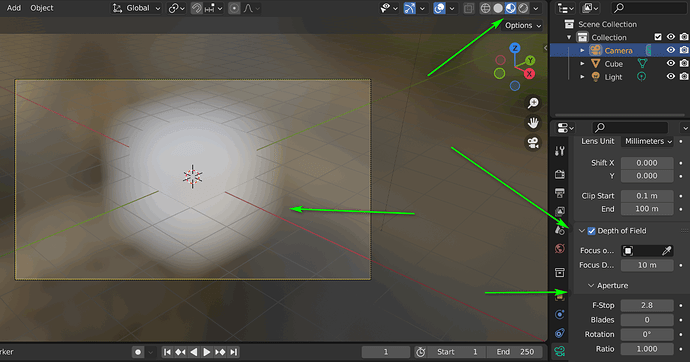Expand the Light tree item
The image size is (690, 362).
[x=582, y=77]
